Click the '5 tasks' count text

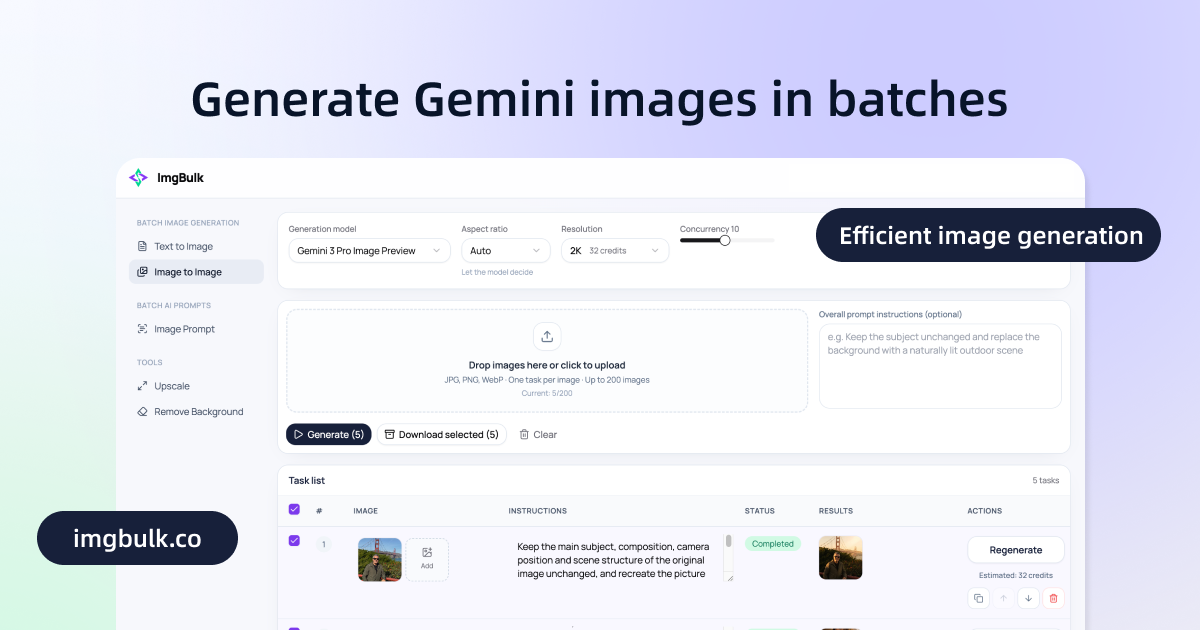1046,481
